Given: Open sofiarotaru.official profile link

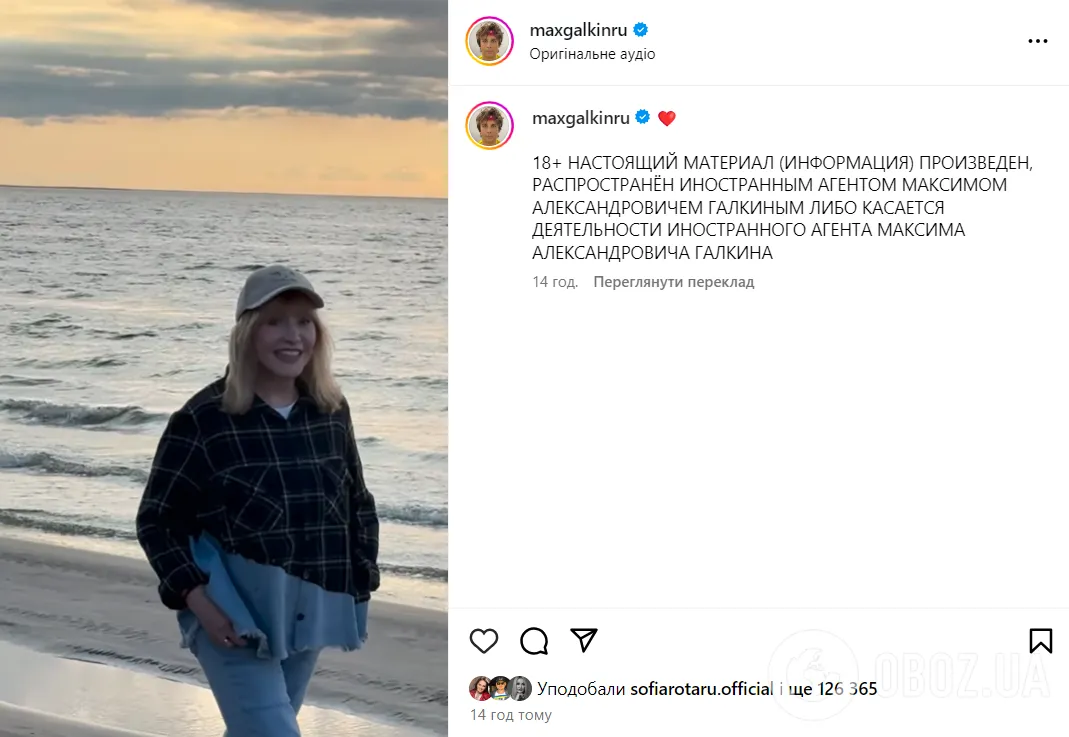Looking at the screenshot, I should tap(701, 688).
